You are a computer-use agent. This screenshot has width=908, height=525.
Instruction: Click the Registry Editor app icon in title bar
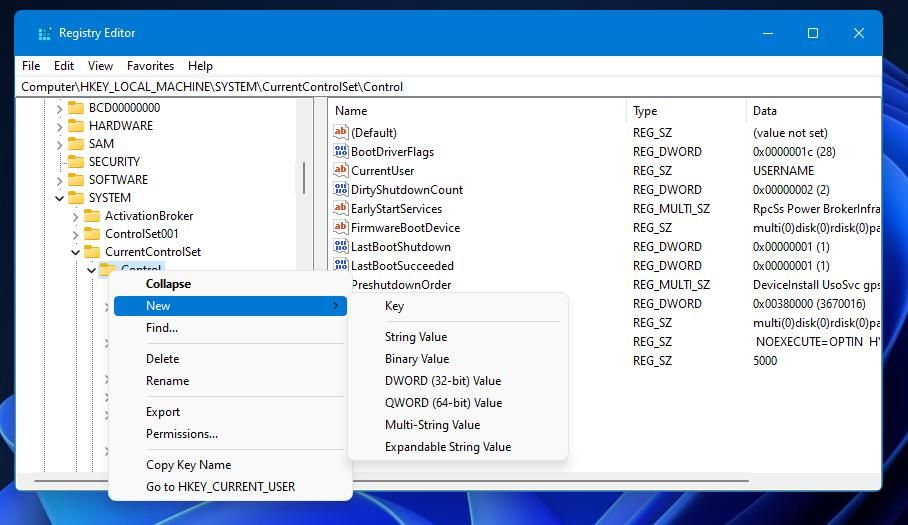click(45, 34)
